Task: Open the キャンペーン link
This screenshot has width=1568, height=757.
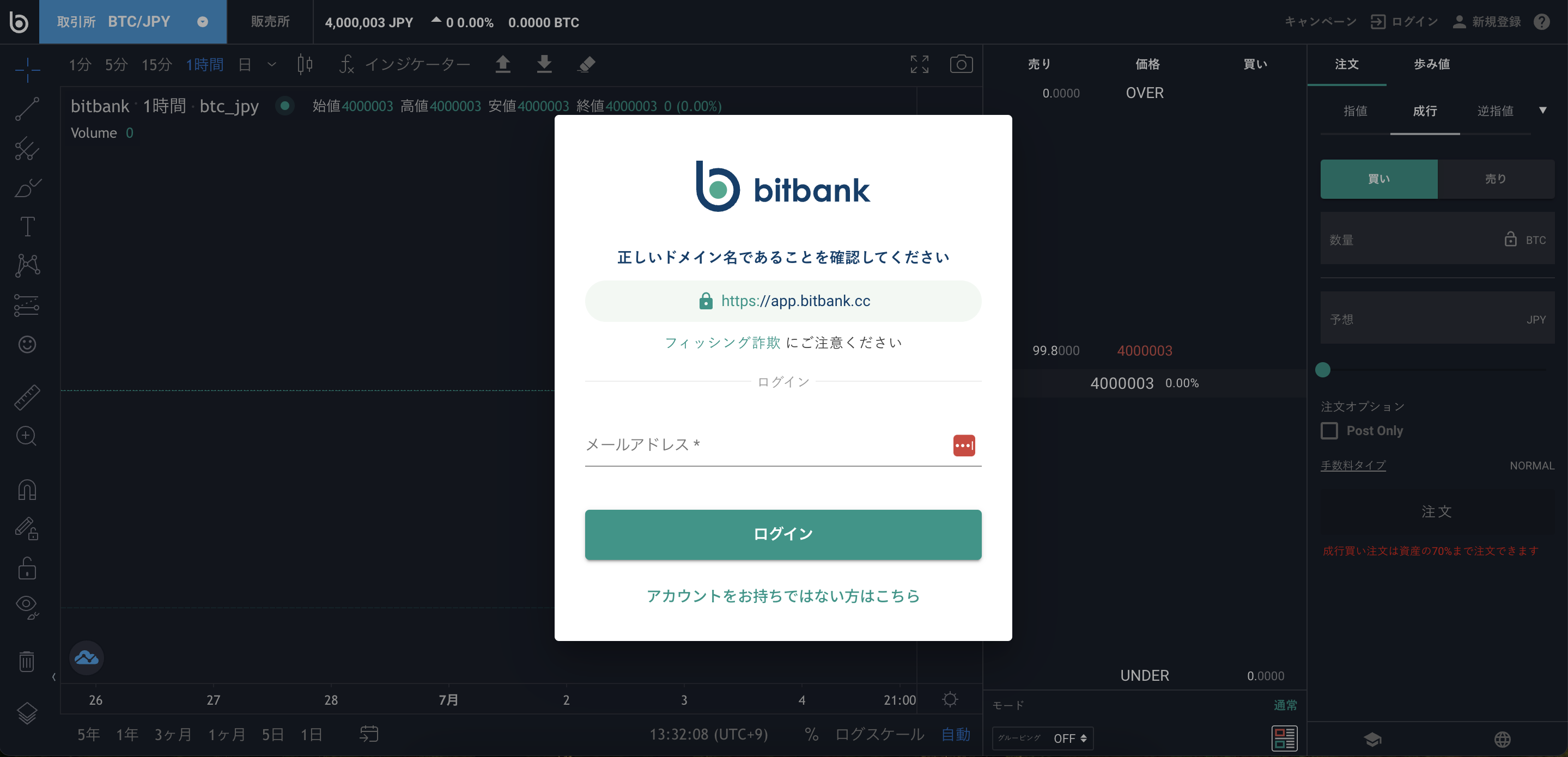Action: (x=1320, y=22)
